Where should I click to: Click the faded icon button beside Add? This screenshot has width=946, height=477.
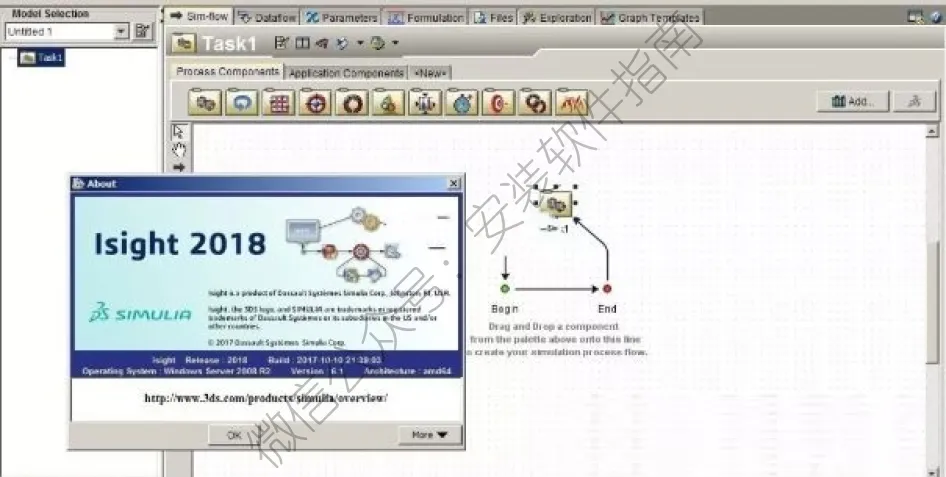pyautogui.click(x=915, y=101)
